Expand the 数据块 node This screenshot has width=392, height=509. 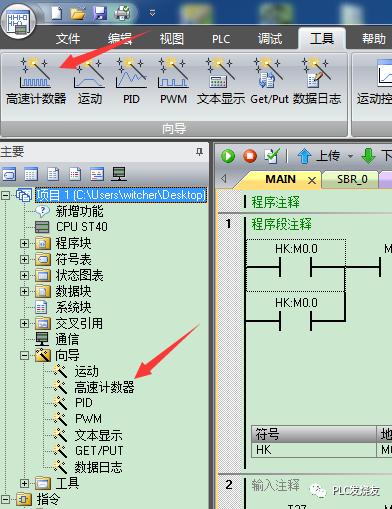pyautogui.click(x=24, y=291)
